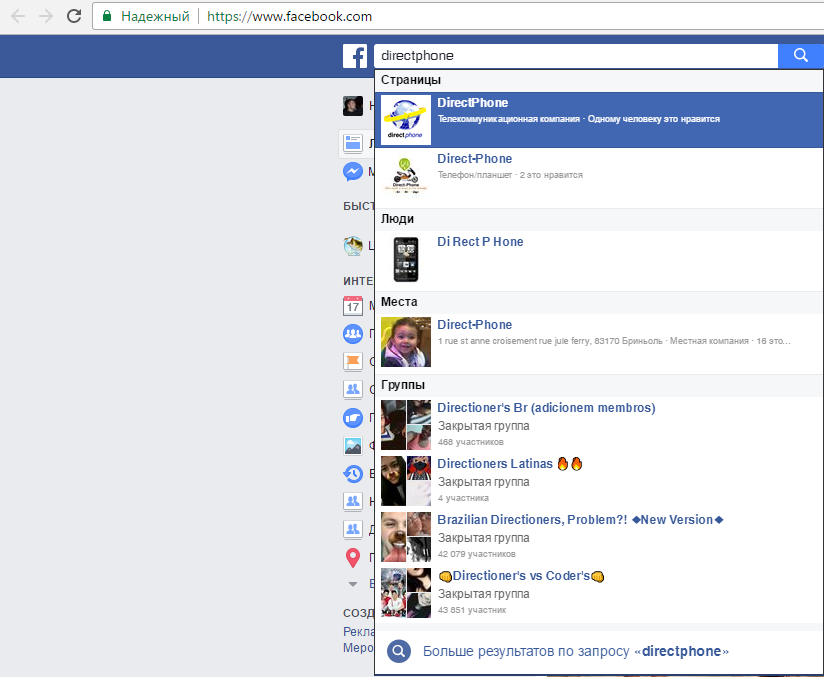The height and width of the screenshot is (677, 824).
Task: Open the highlighted DirectPhone telecom page result
Action: coord(599,120)
